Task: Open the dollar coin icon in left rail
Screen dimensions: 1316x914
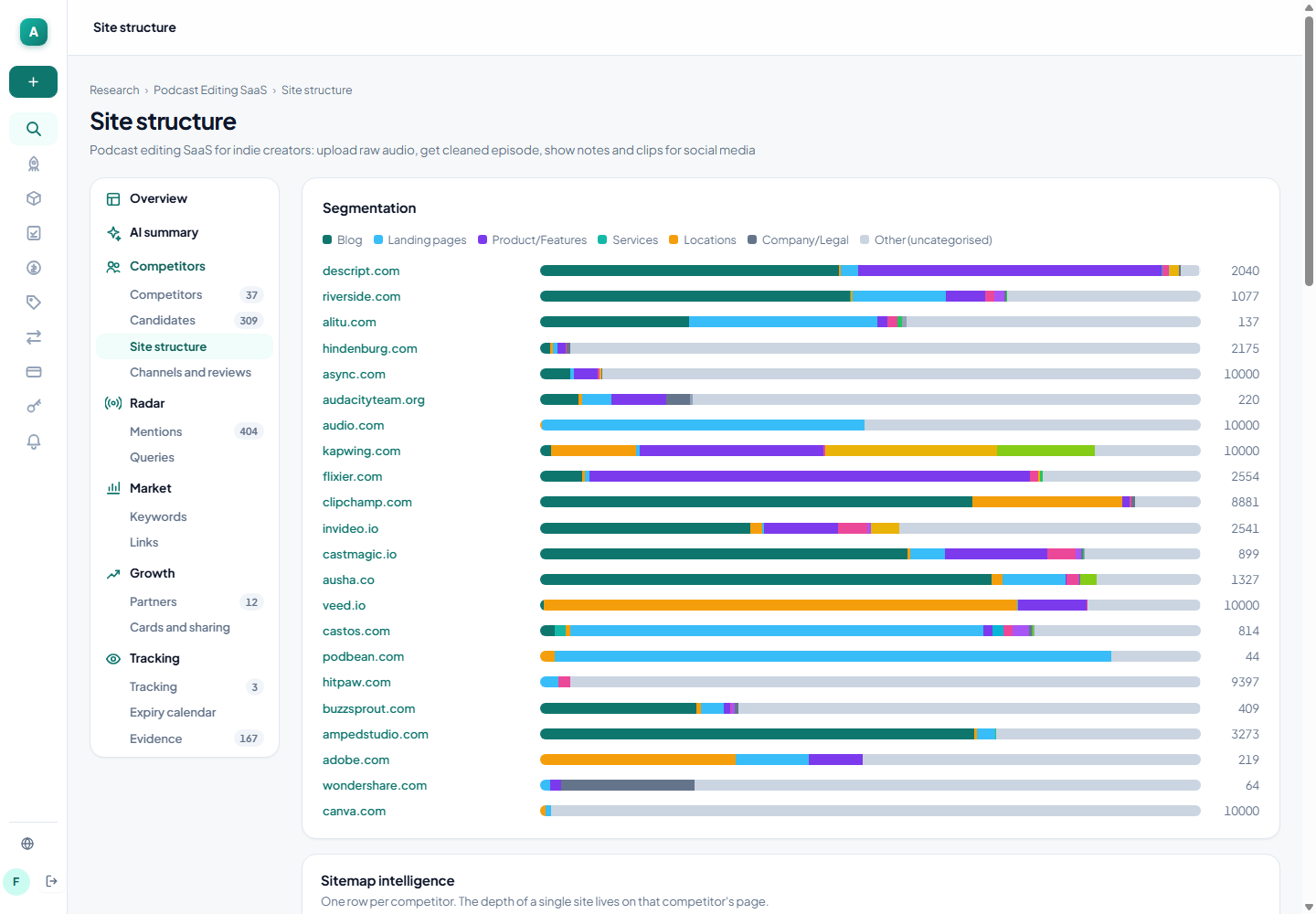Action: pyautogui.click(x=34, y=268)
